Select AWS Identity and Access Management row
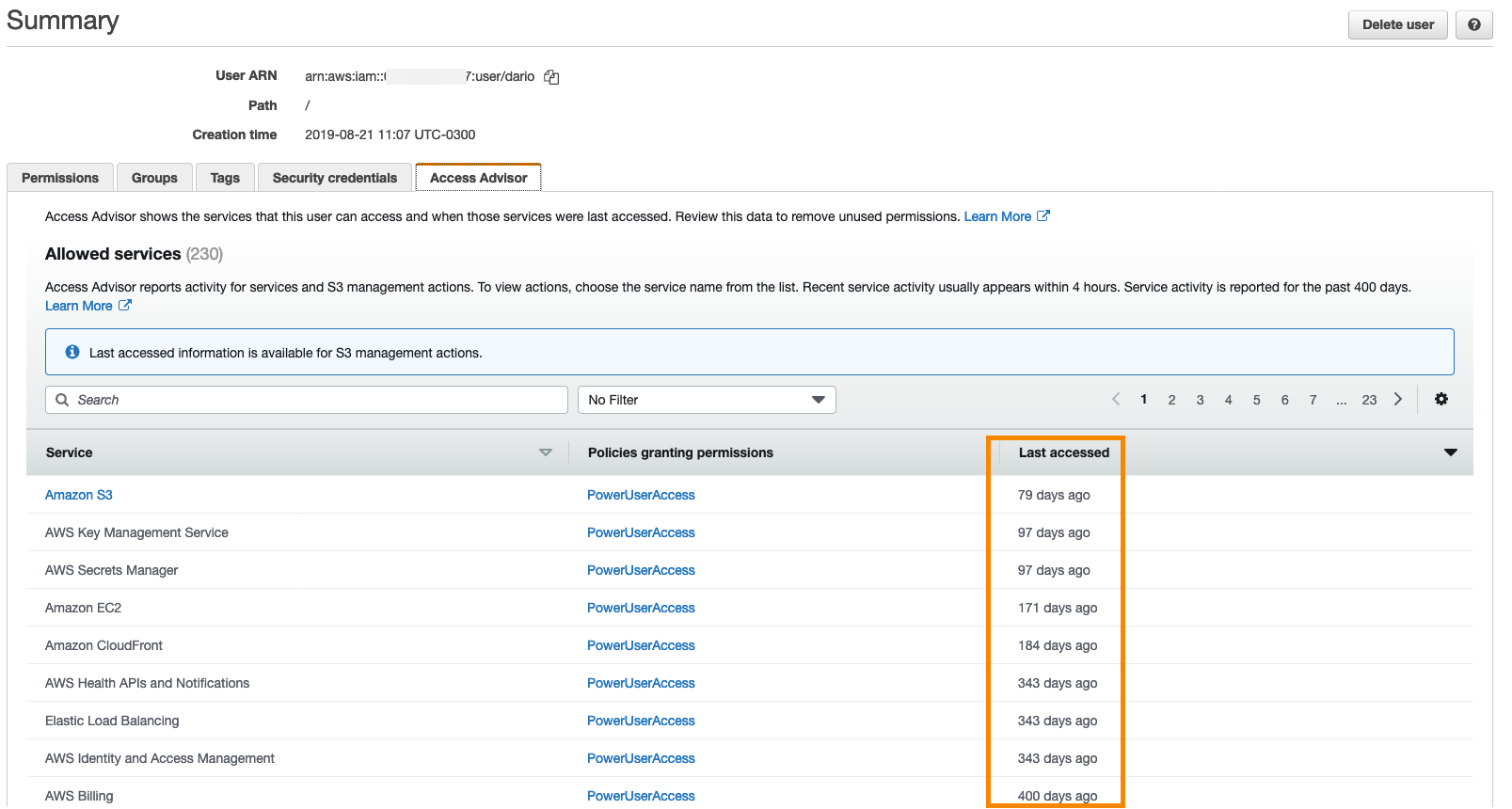The height and width of the screenshot is (809, 1512). pos(750,758)
